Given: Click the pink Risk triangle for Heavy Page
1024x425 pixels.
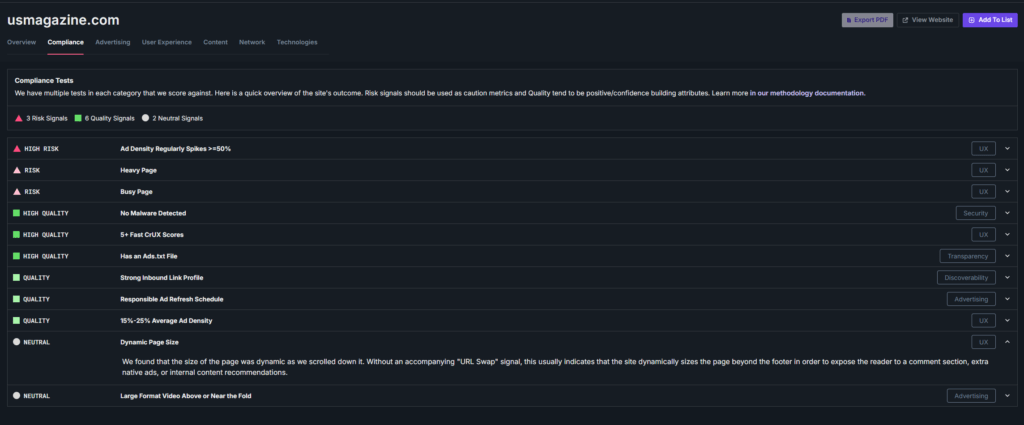Looking at the screenshot, I should 17,170.
